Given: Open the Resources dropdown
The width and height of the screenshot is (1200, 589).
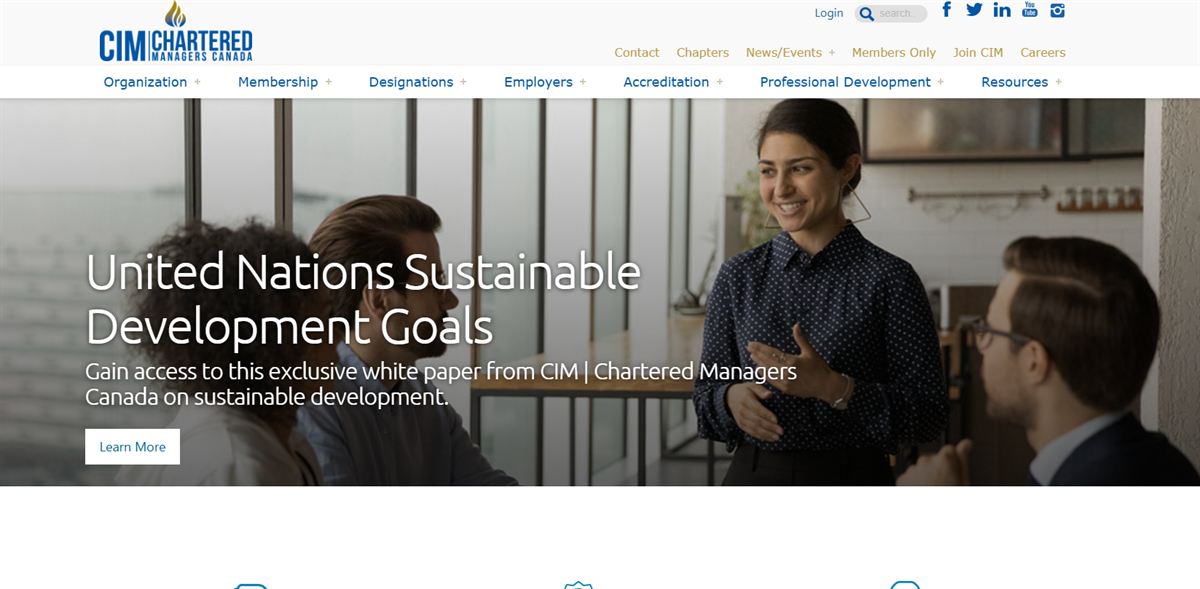Looking at the screenshot, I should [1016, 82].
